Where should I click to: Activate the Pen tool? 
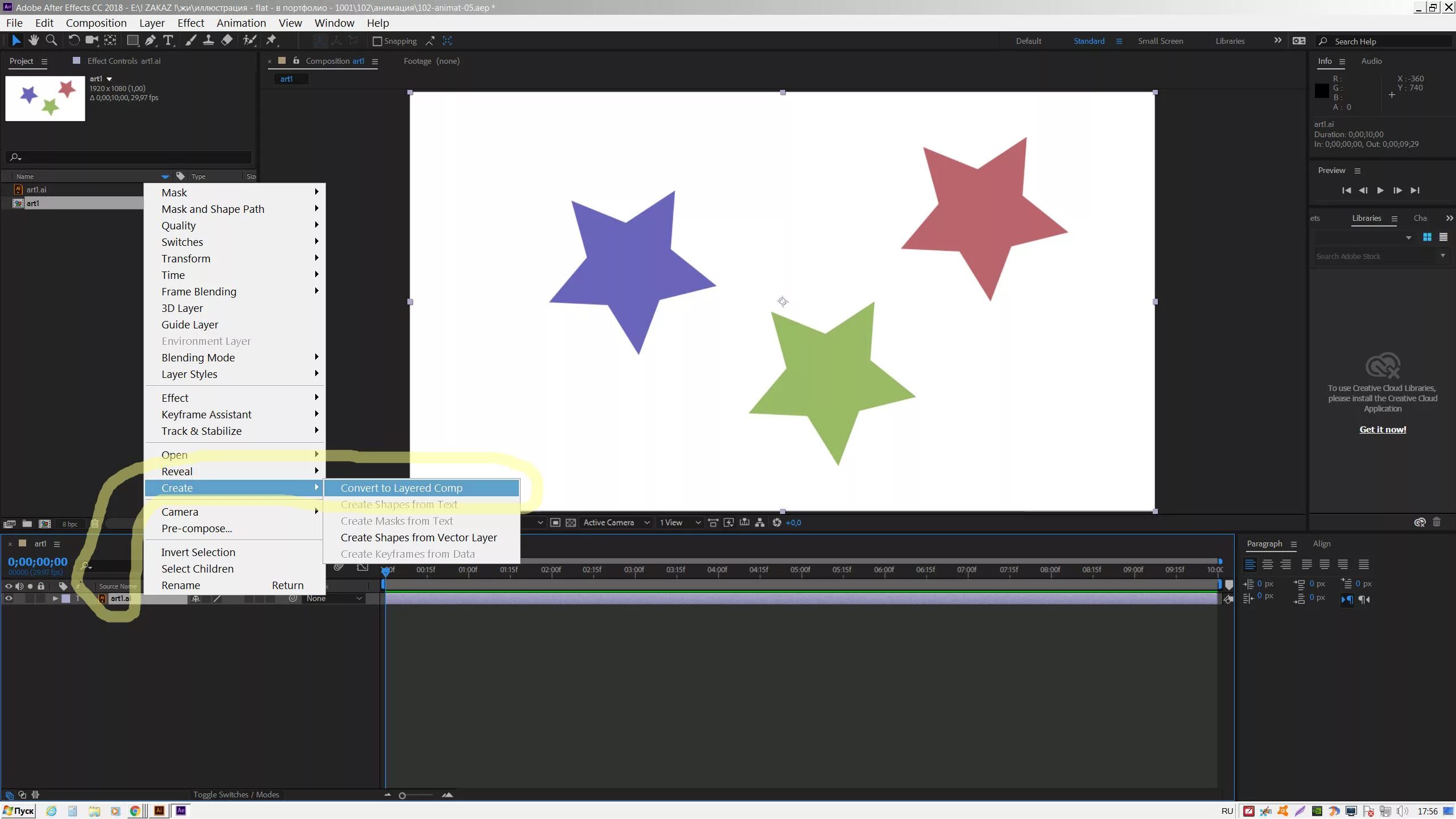point(149,40)
